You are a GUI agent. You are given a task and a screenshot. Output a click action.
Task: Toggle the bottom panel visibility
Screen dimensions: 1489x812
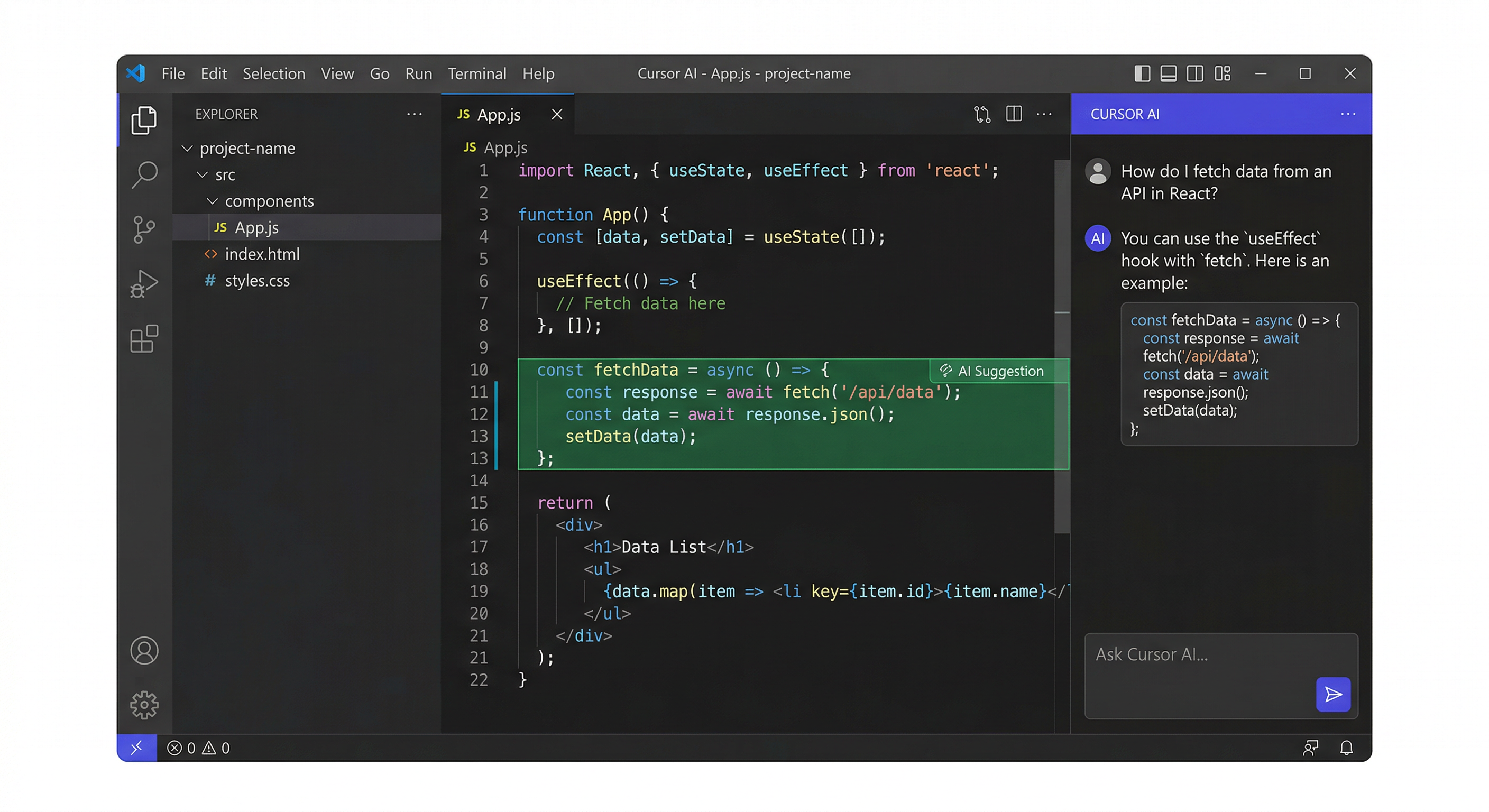[1168, 73]
